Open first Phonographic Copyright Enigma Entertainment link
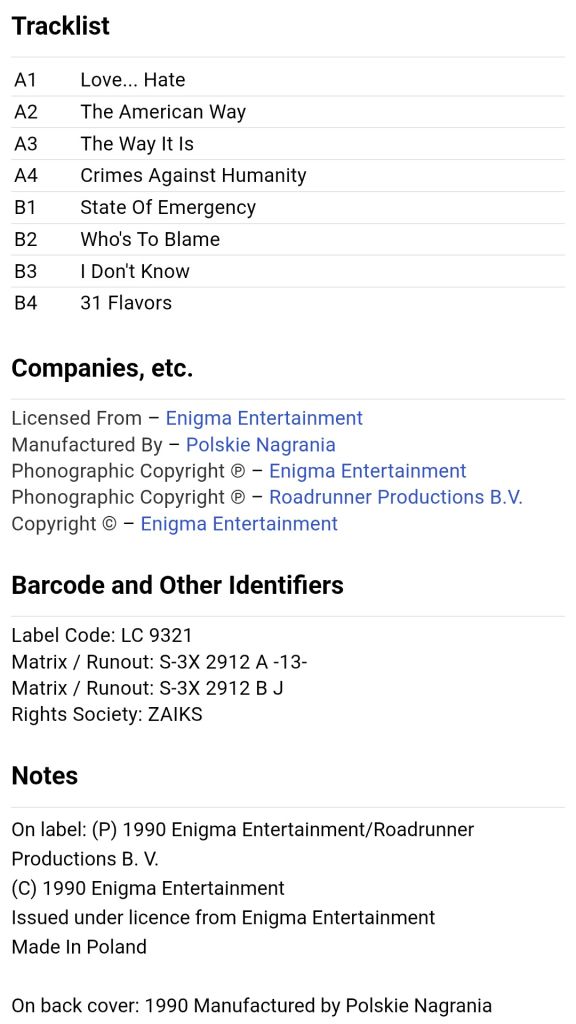The height and width of the screenshot is (1024, 576). [368, 471]
